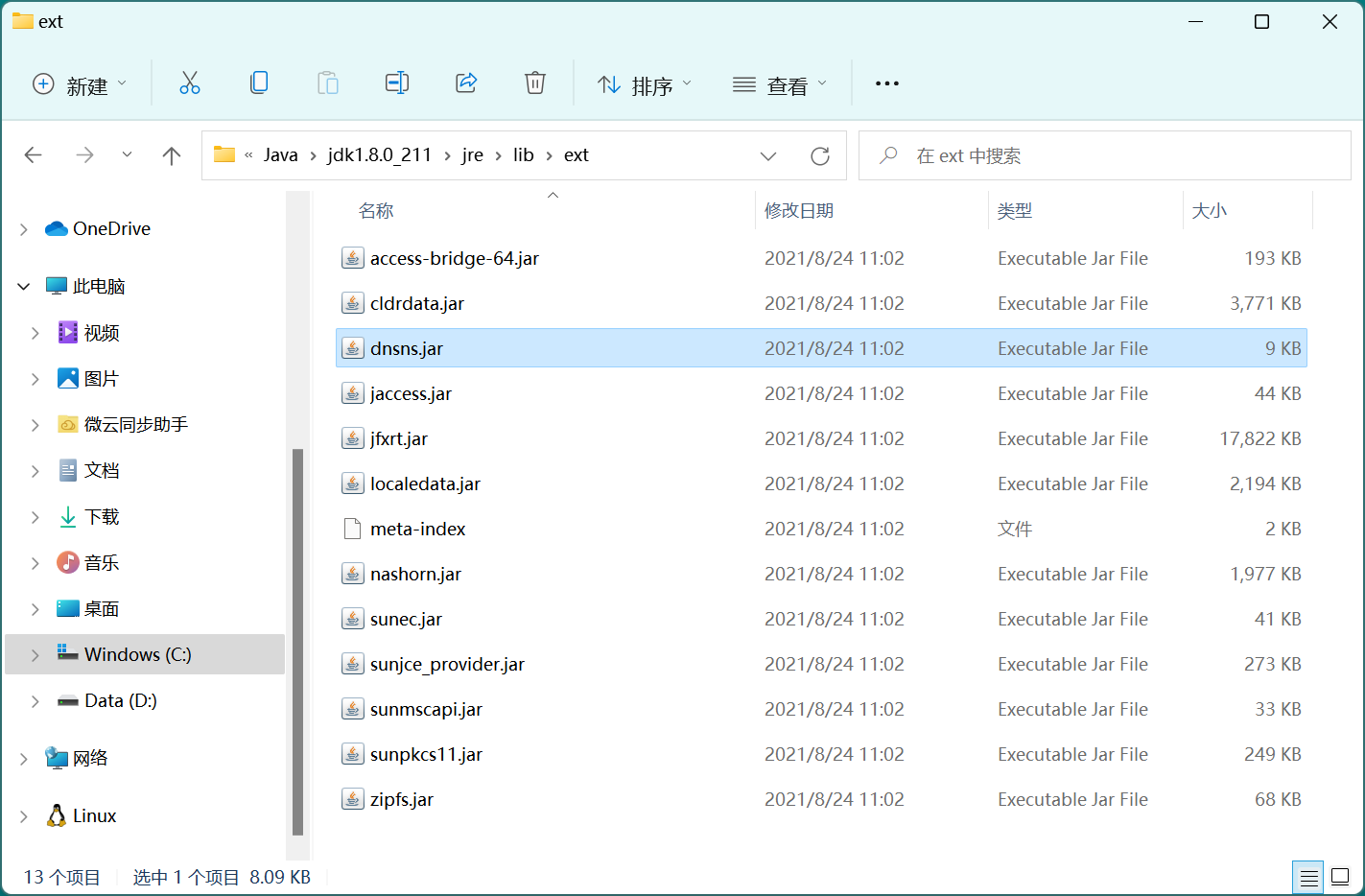Click the Linux penguin icon
The image size is (1365, 896).
click(x=57, y=815)
